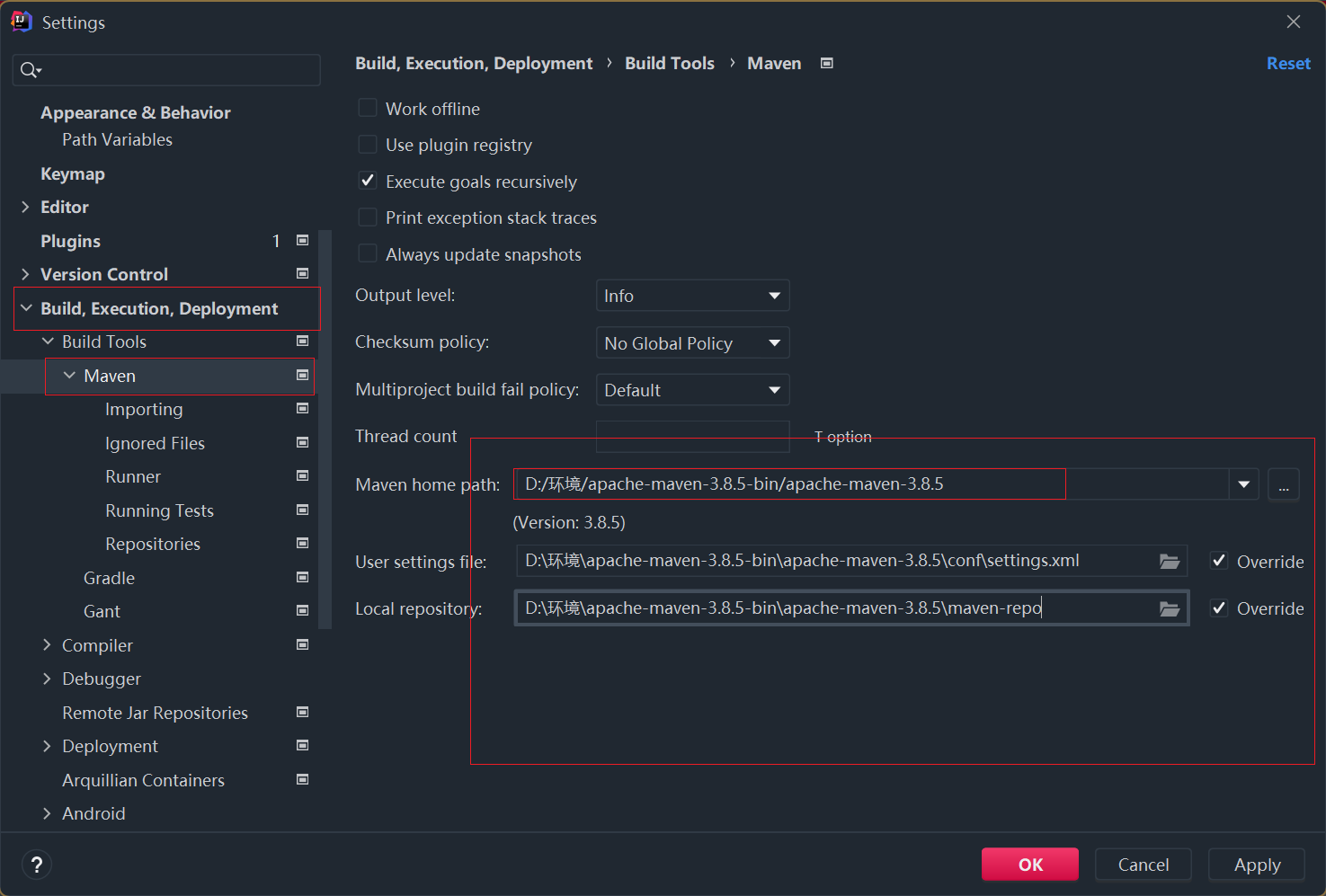Enable Use plugin registry checkbox
The width and height of the screenshot is (1326, 896).
(x=368, y=144)
